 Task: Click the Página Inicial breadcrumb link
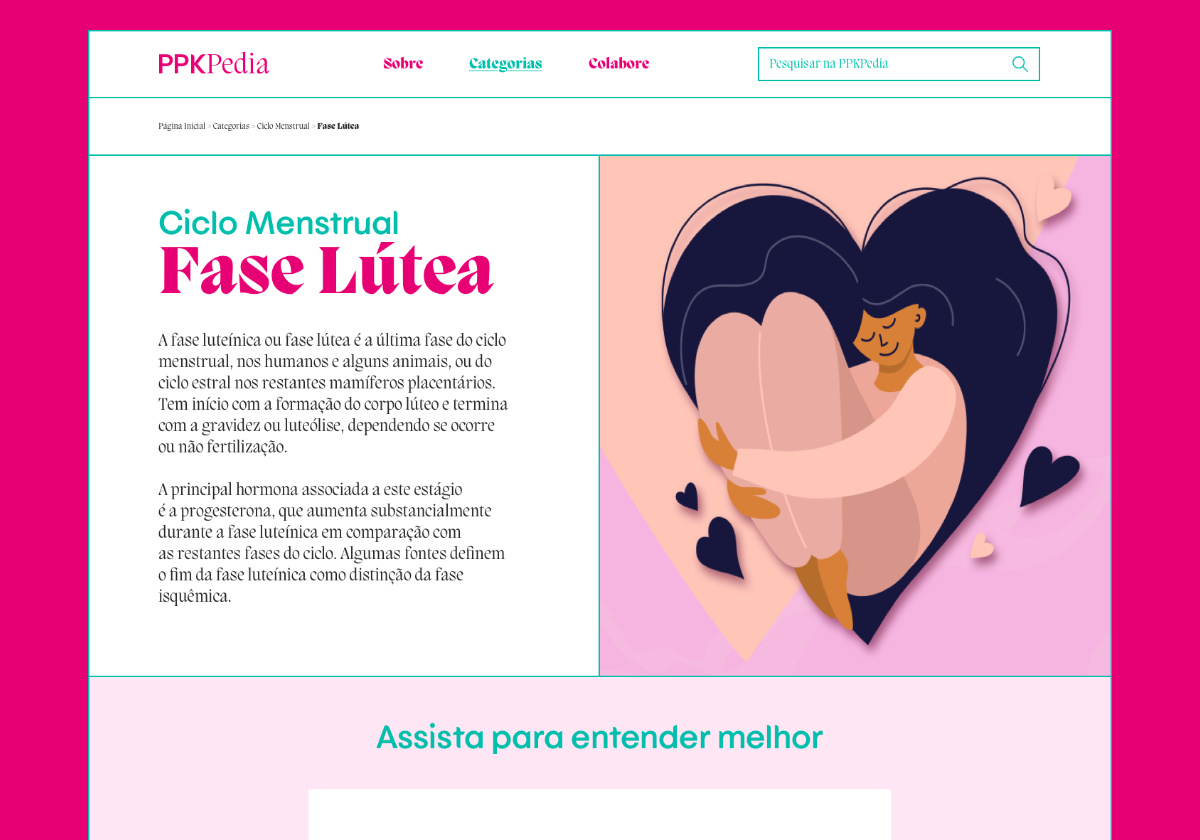click(x=182, y=126)
